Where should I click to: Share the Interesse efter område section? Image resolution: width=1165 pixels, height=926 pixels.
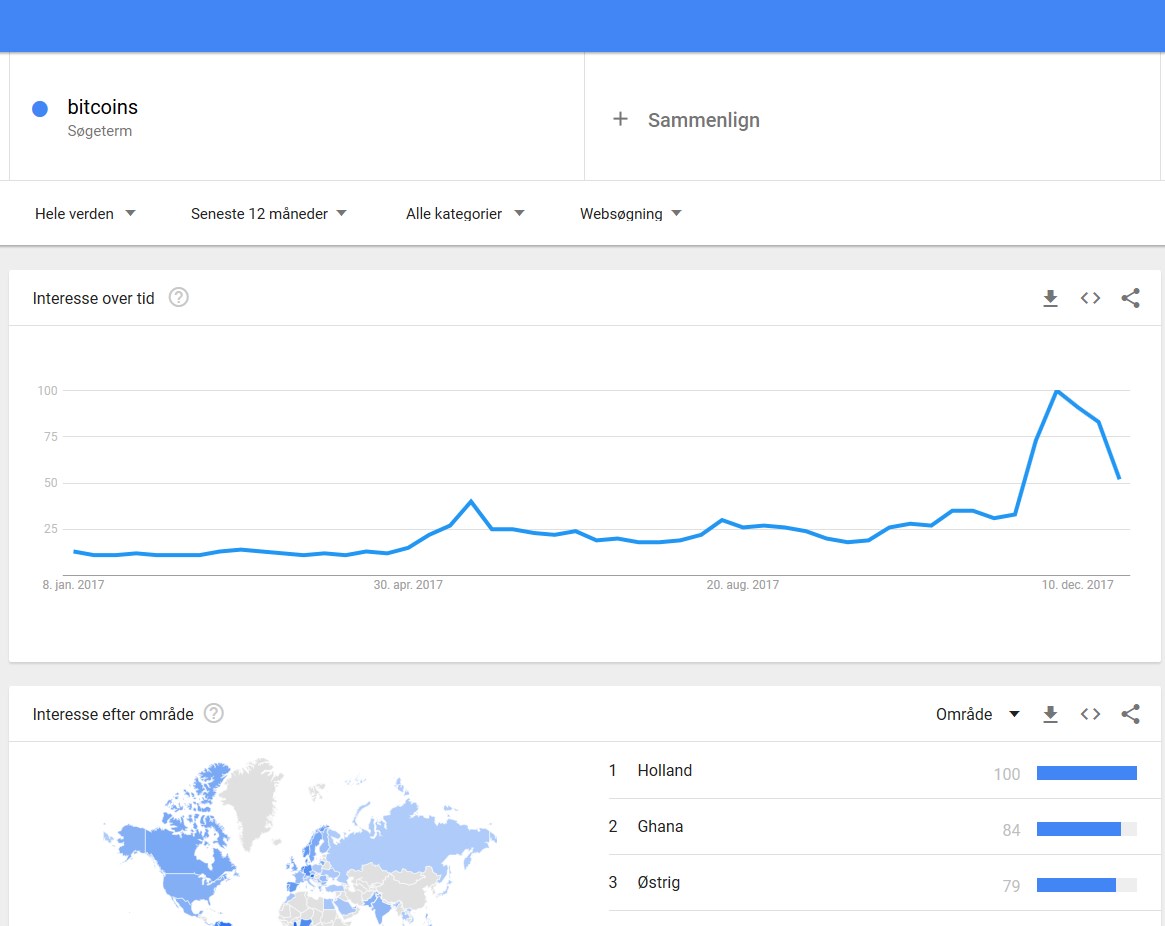pyautogui.click(x=1130, y=714)
